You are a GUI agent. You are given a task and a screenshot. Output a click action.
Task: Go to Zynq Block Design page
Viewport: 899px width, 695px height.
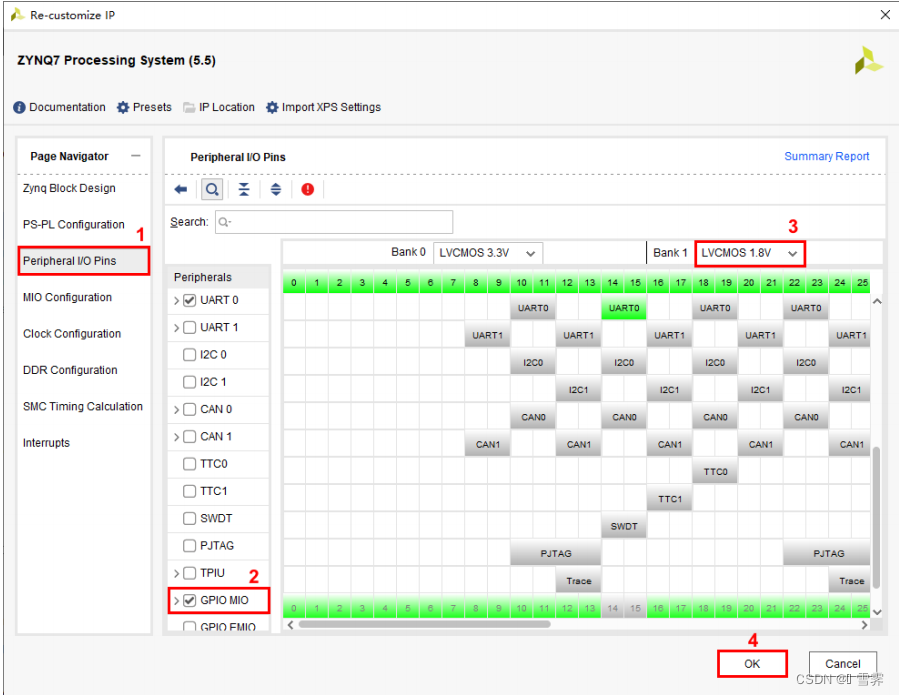pyautogui.click(x=69, y=188)
